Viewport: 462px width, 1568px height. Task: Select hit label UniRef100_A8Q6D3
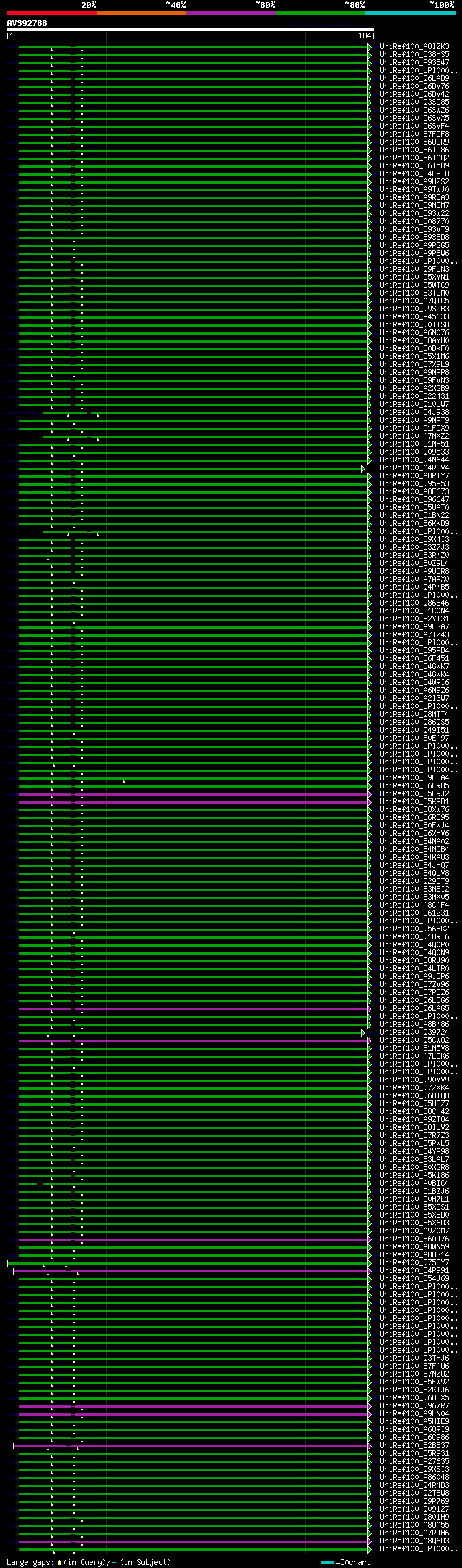pyautogui.click(x=414, y=1541)
